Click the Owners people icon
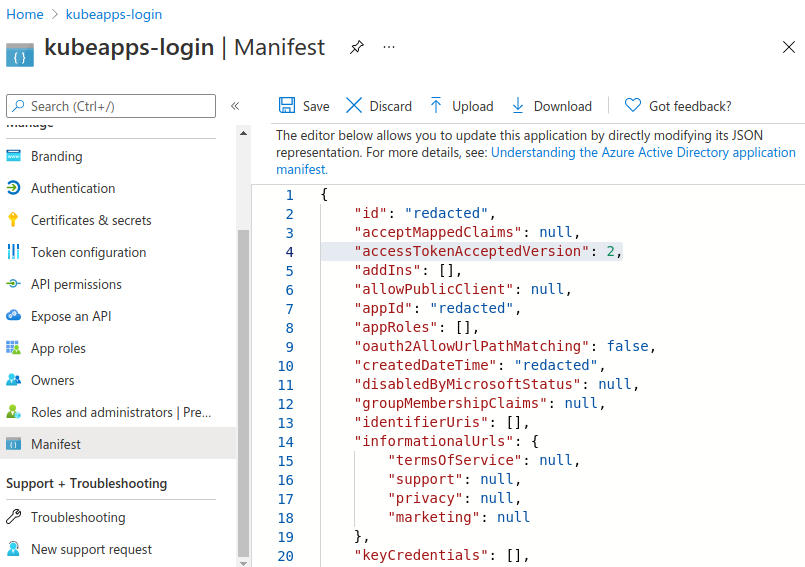 pos(14,380)
